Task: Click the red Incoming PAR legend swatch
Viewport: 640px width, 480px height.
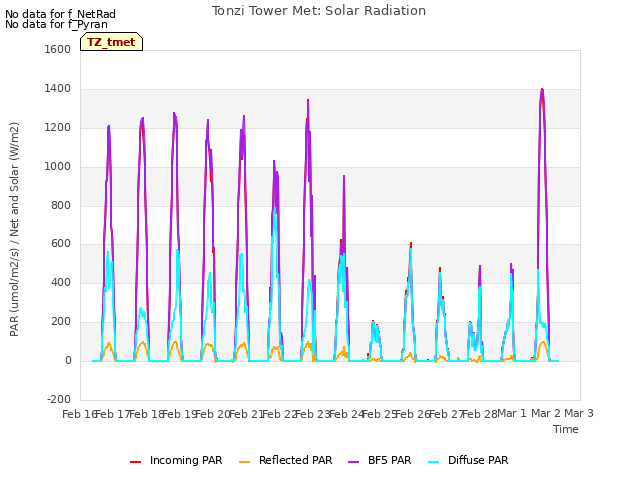Action: click(136, 462)
